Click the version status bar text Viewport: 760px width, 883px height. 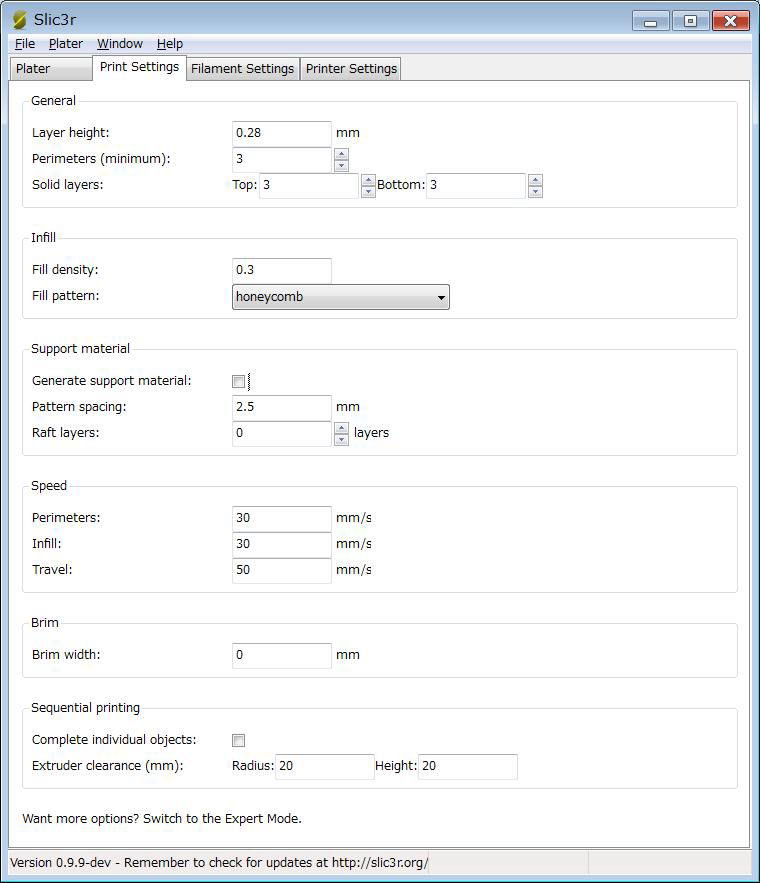pos(219,863)
